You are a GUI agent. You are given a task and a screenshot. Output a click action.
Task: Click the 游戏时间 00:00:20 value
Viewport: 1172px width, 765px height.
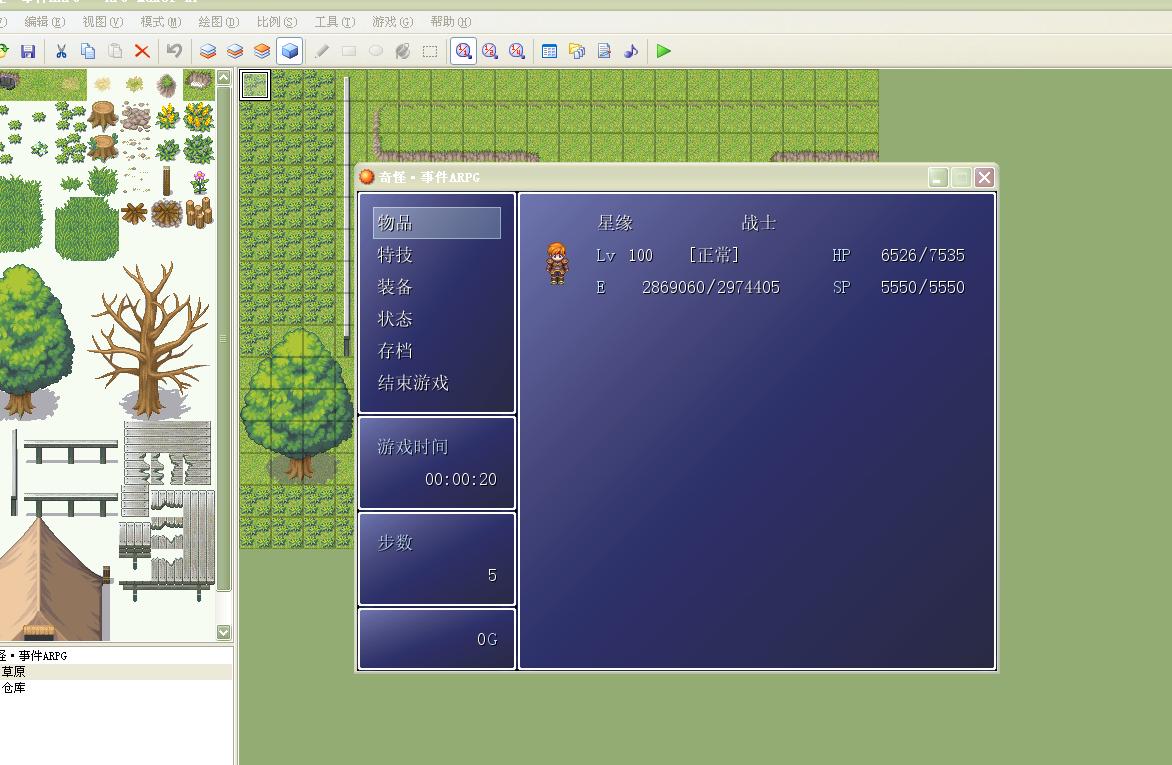tap(460, 479)
